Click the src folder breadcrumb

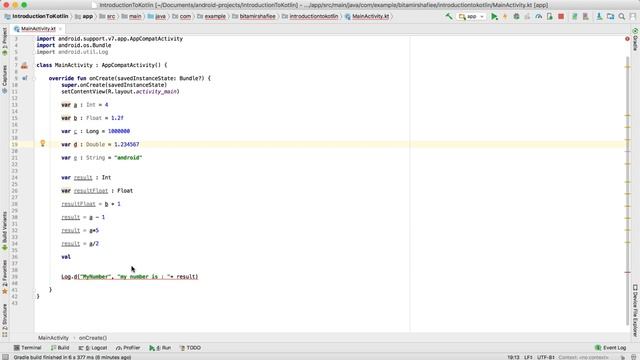[107, 16]
